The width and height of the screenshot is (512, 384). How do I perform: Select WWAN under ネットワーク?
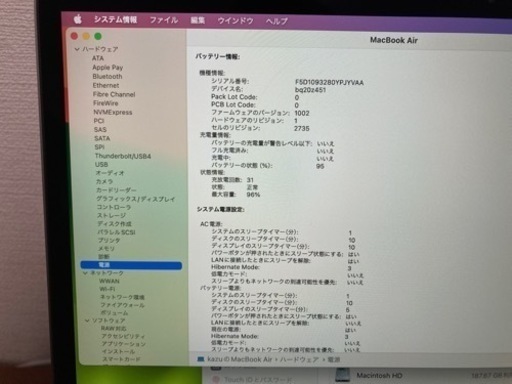109,281
